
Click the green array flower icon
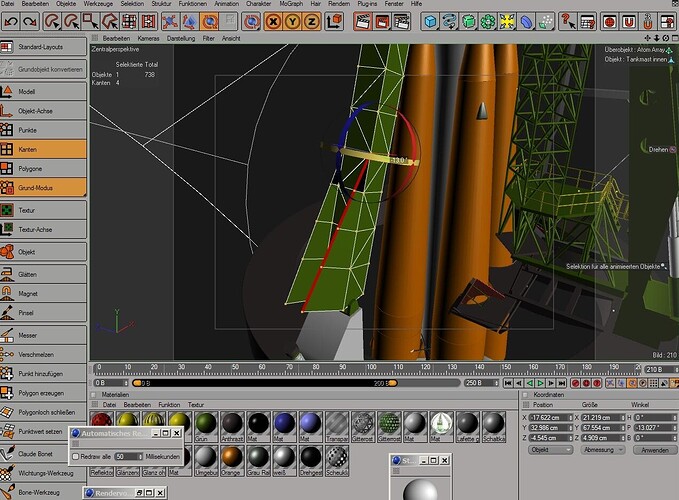(488, 21)
